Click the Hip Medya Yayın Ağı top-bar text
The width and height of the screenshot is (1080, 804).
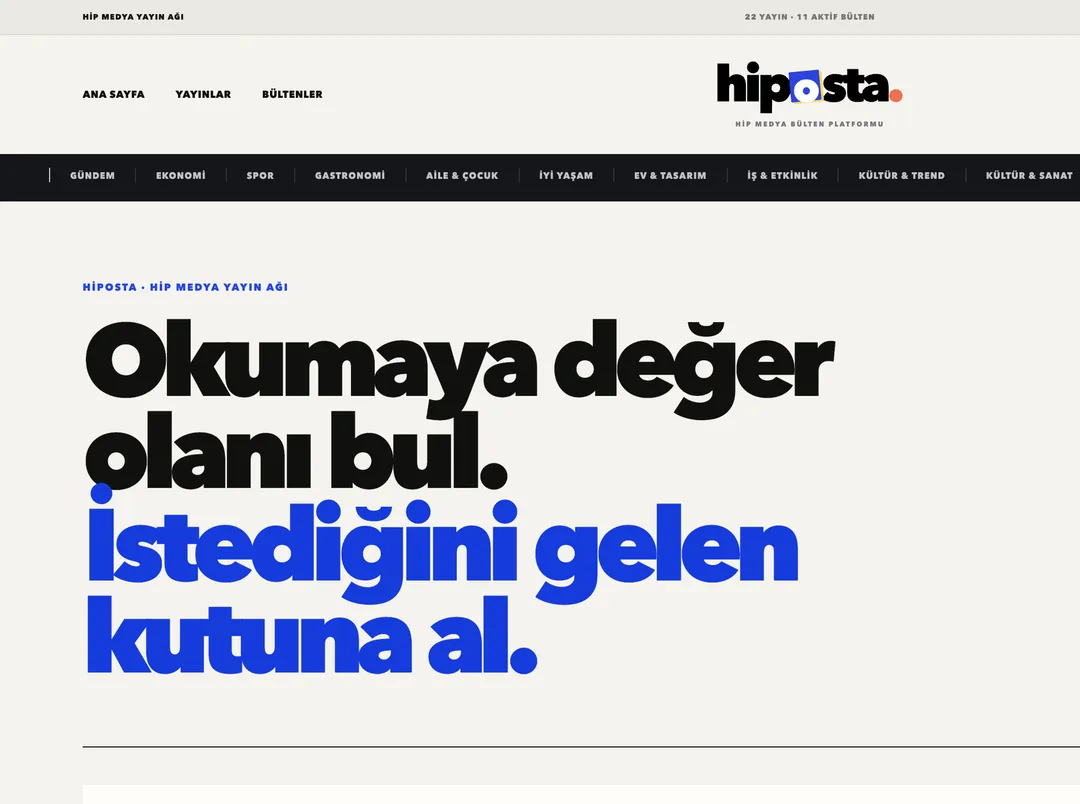(x=133, y=17)
